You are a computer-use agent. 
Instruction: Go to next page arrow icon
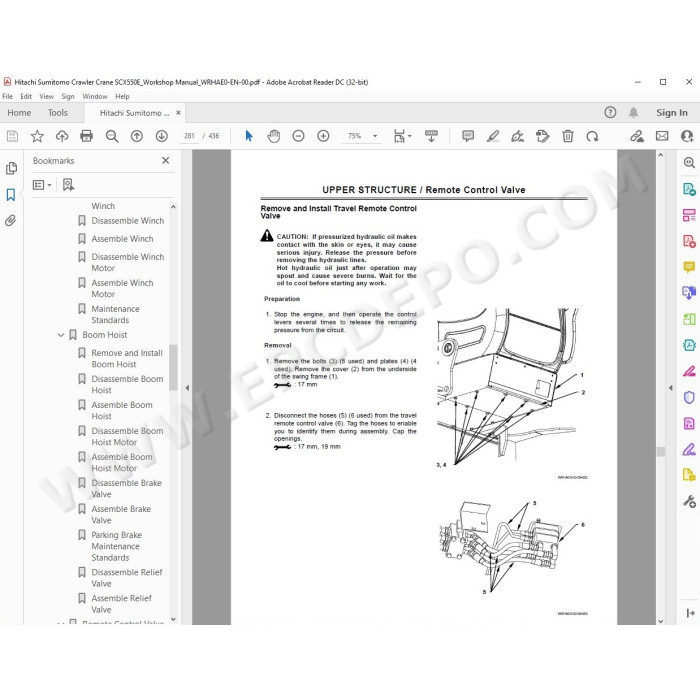point(162,136)
